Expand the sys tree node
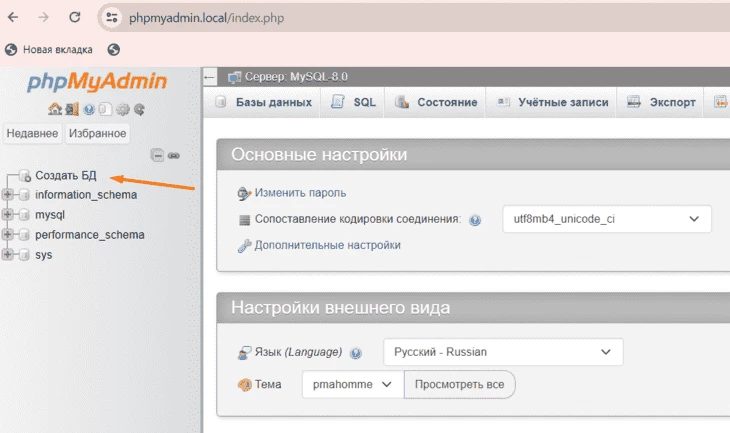The width and height of the screenshot is (730, 433). (7, 254)
